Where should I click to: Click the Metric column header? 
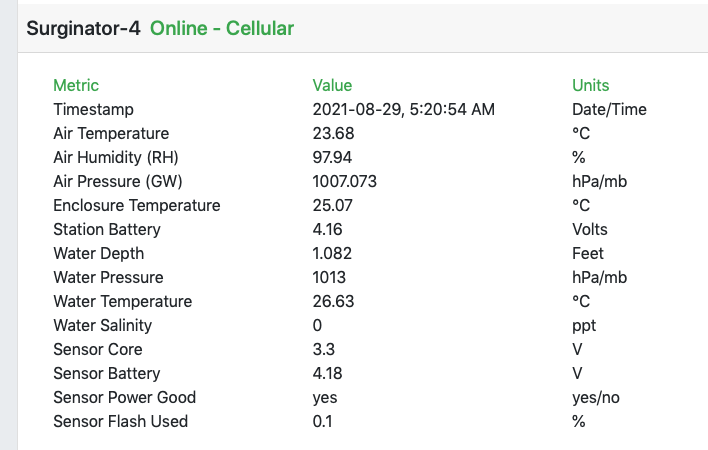[76, 85]
